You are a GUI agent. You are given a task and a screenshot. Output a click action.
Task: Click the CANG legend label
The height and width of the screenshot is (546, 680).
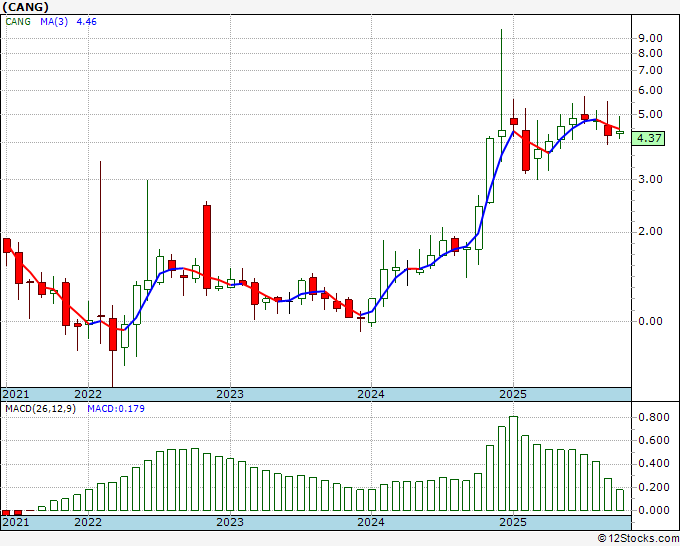pyautogui.click(x=18, y=22)
